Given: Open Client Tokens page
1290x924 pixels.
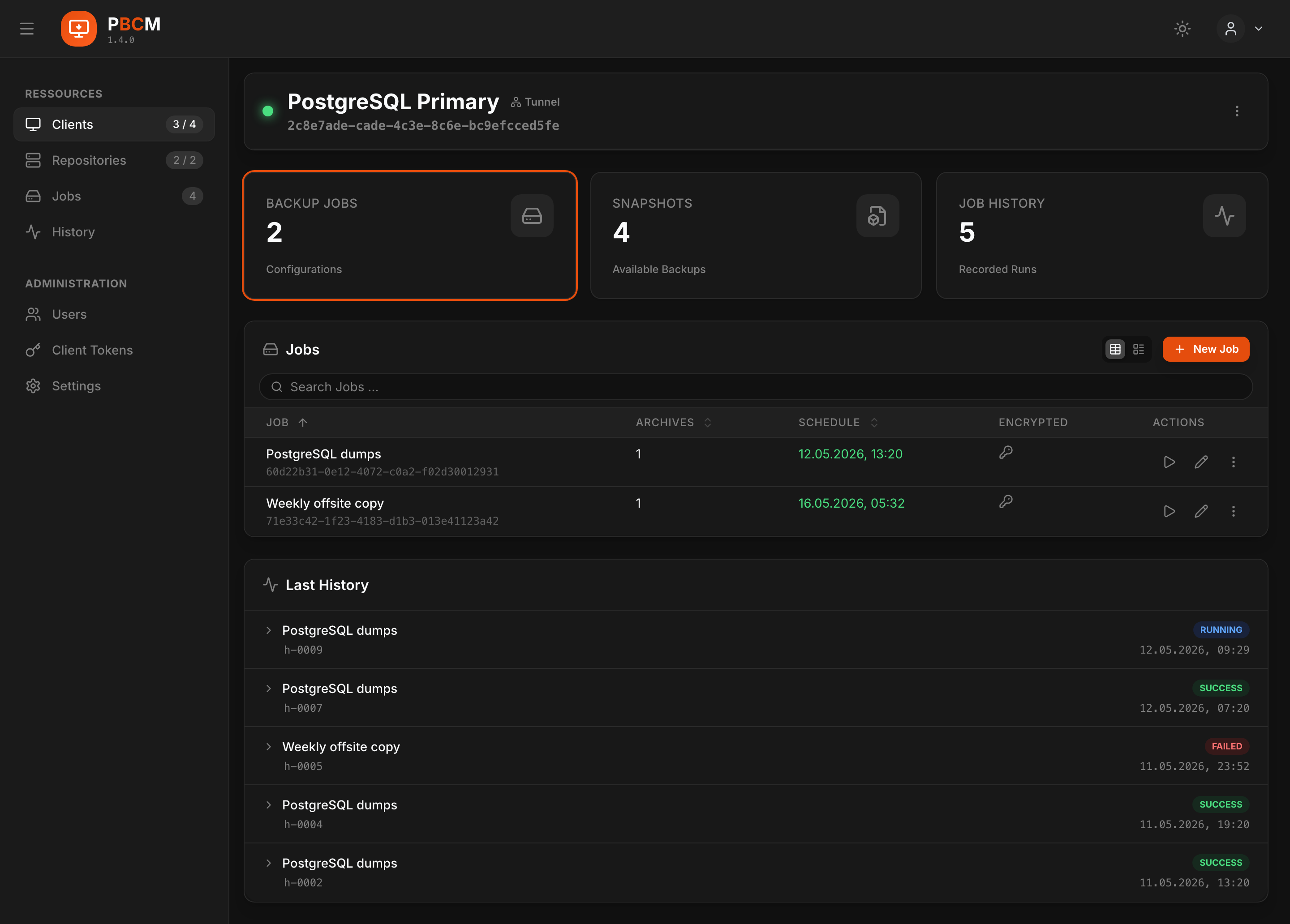Looking at the screenshot, I should point(114,350).
